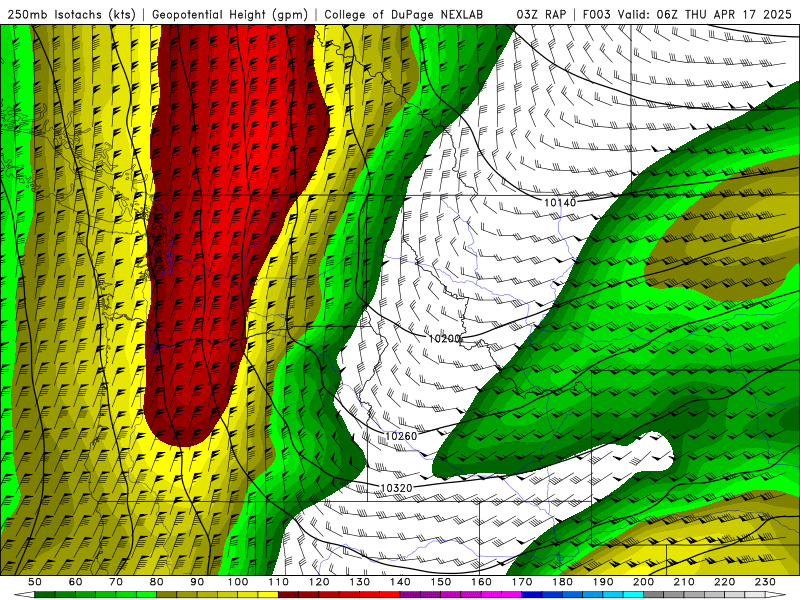Click the 180 value on the color scale
The height and width of the screenshot is (600, 800).
562,582
